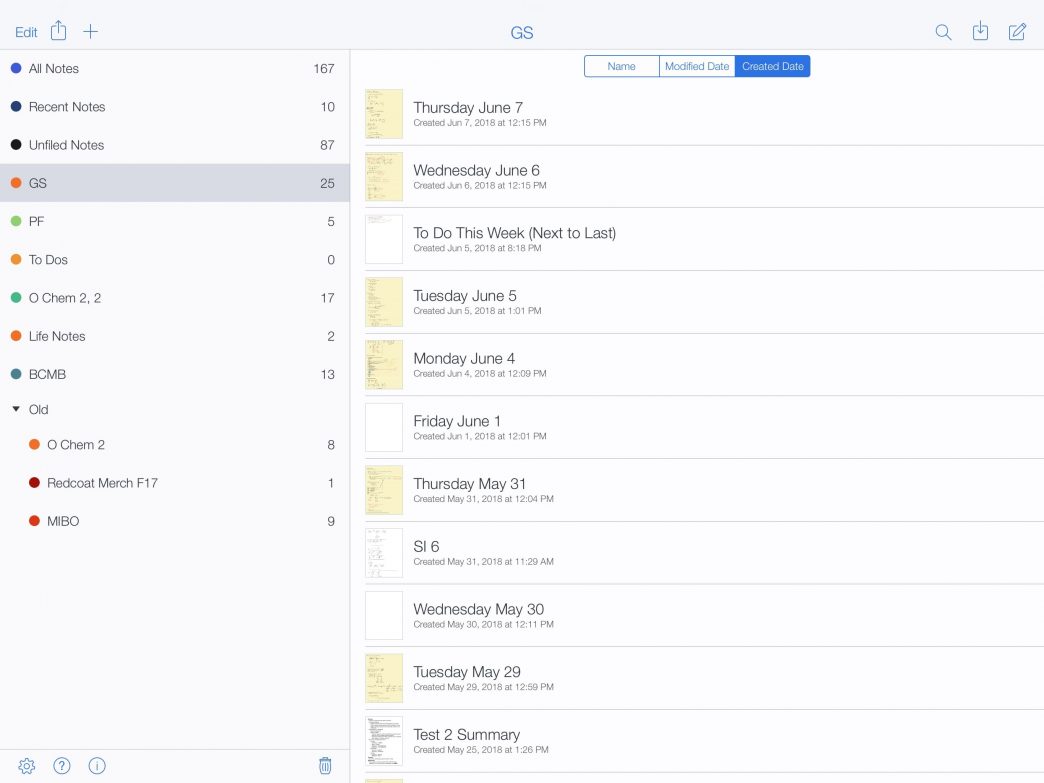Open the To Dos subject
Image resolution: width=1044 pixels, height=783 pixels.
tap(174, 260)
